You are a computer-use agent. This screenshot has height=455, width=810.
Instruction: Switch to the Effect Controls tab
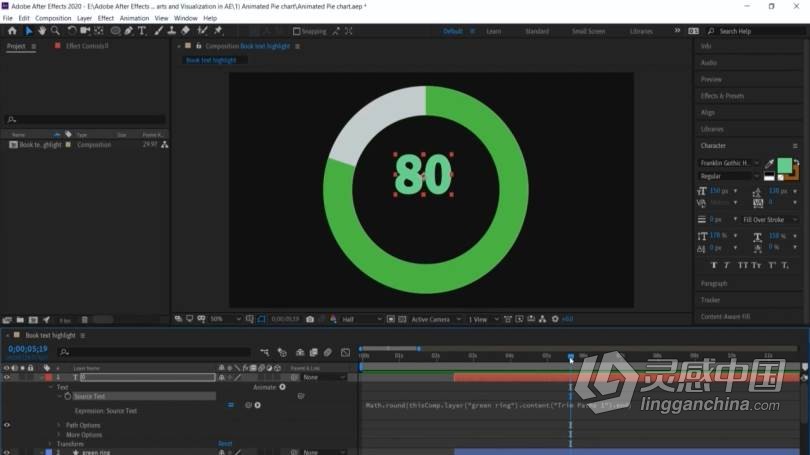87,46
